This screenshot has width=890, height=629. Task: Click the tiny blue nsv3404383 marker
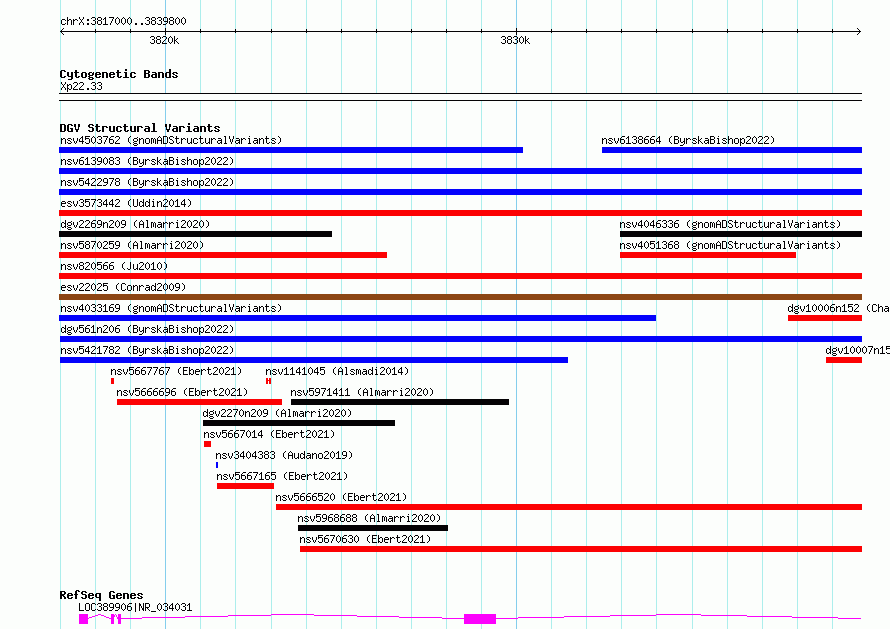(217, 465)
